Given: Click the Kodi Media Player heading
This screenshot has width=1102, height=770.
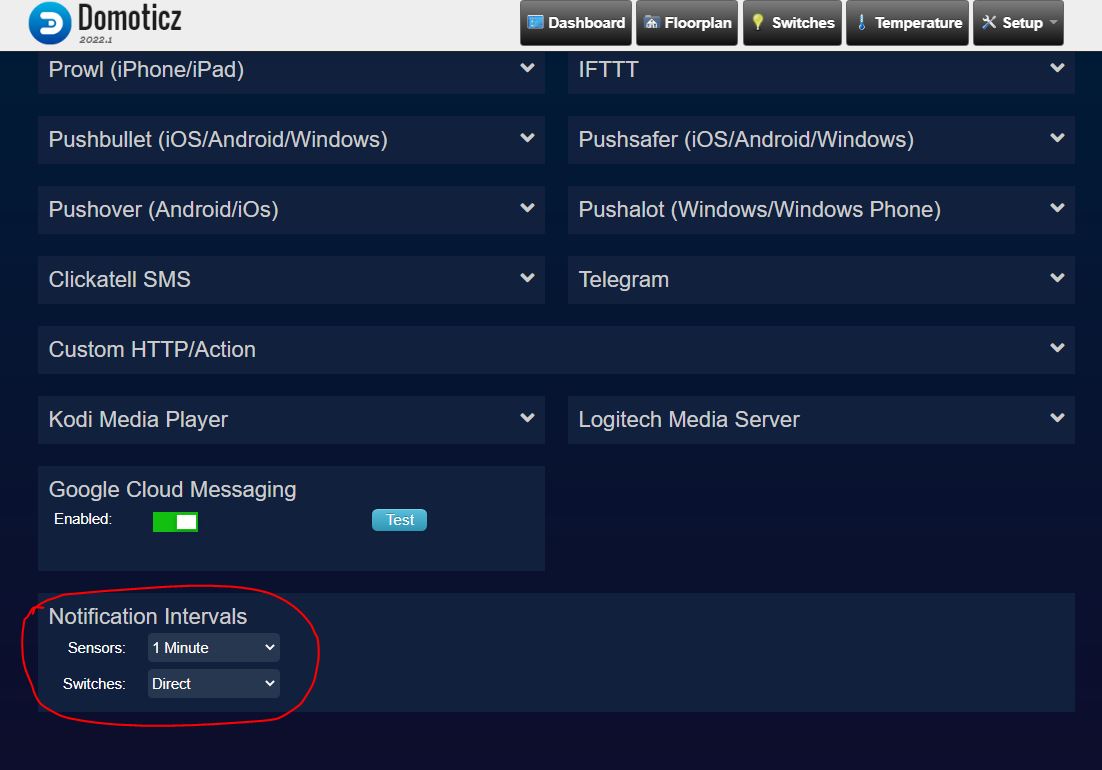Looking at the screenshot, I should 138,419.
